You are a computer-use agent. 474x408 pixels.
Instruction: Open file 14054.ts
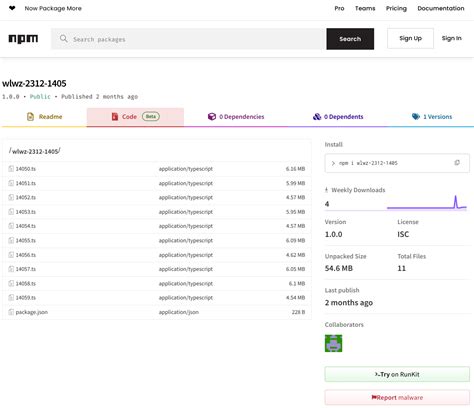click(26, 226)
